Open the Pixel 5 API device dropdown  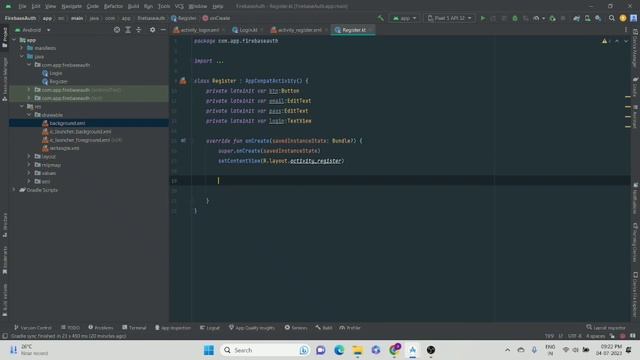(x=449, y=18)
